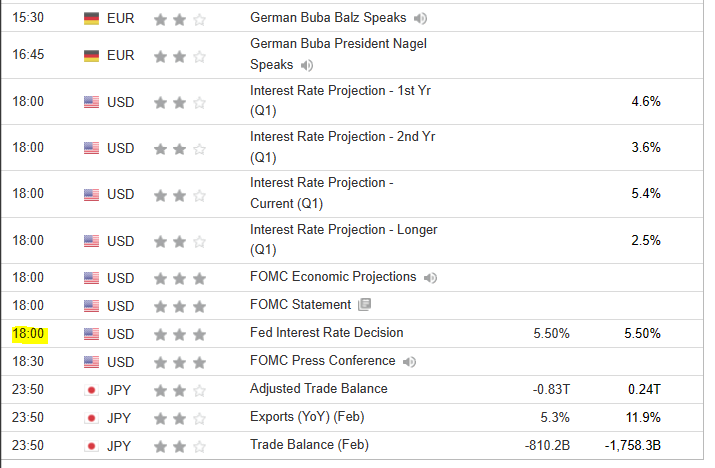The width and height of the screenshot is (715, 468).
Task: Click US flag in Fed Interest Rate Decision row
Action: [x=92, y=333]
